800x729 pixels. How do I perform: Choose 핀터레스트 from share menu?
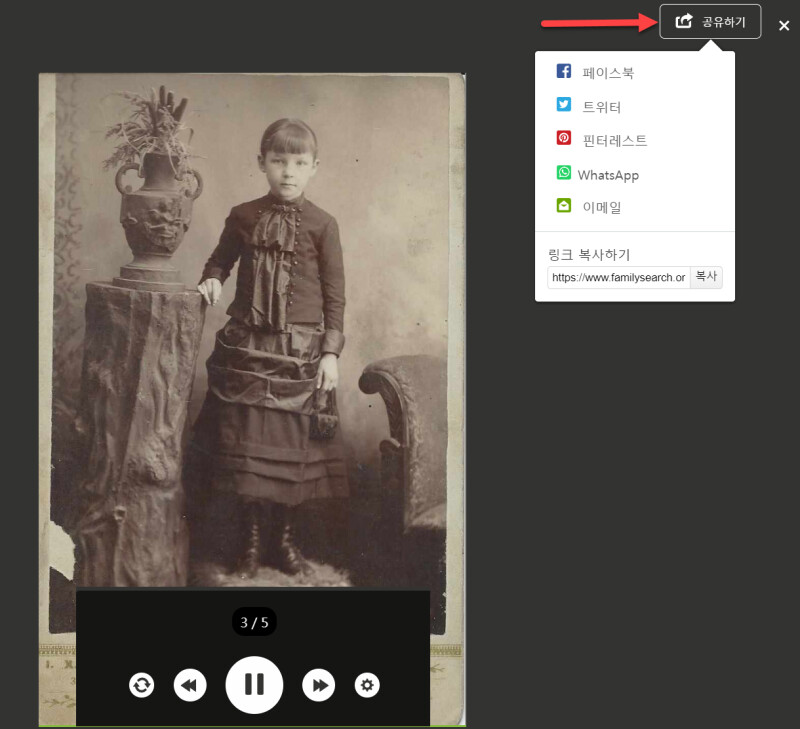pyautogui.click(x=614, y=140)
